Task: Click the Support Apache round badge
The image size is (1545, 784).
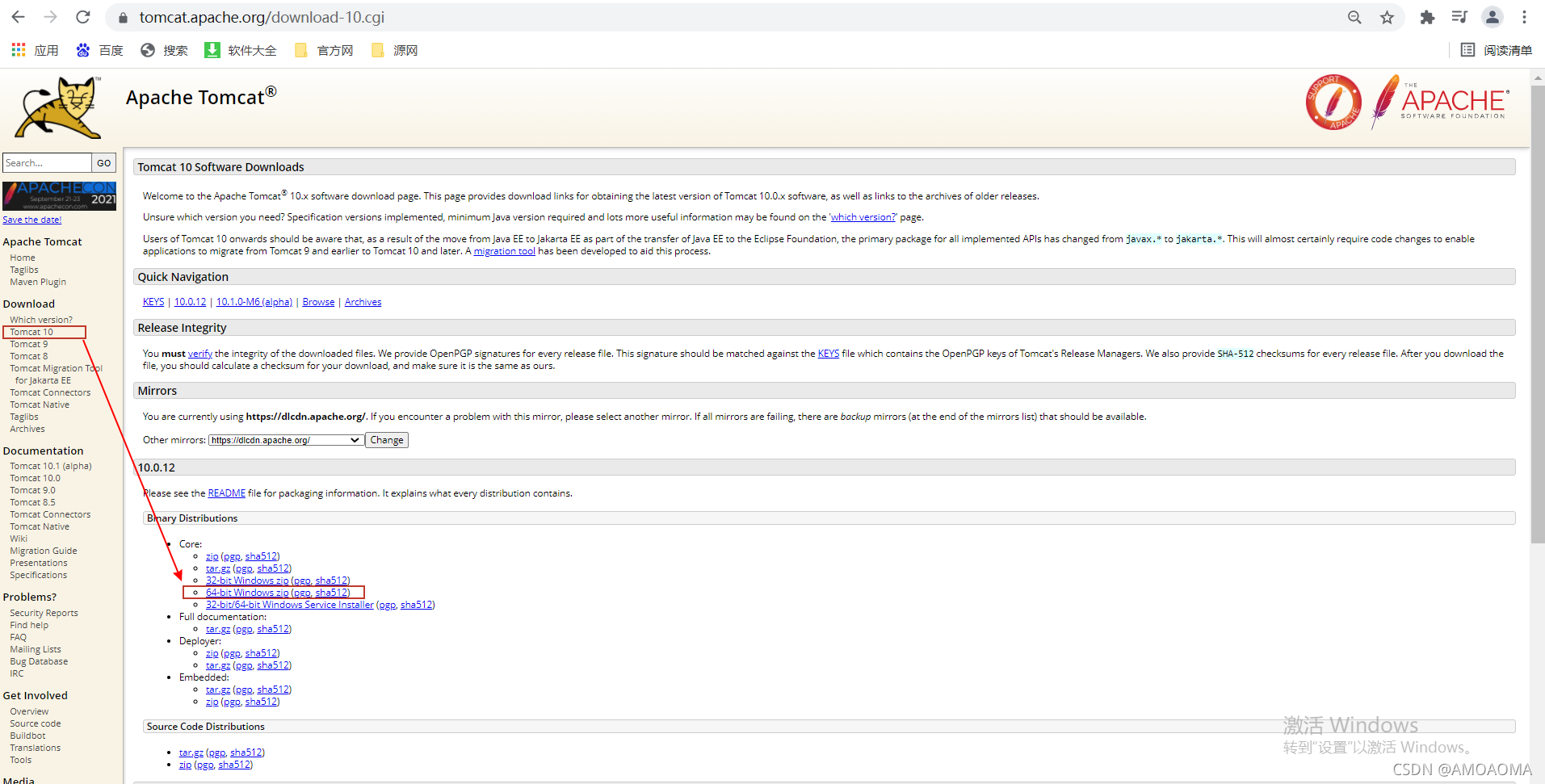Action: (1333, 102)
